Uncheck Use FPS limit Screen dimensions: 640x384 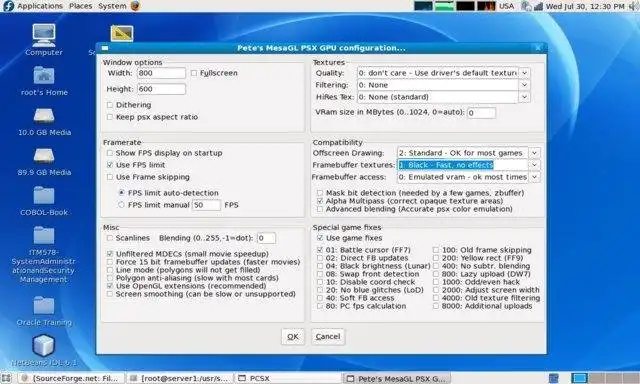pos(110,165)
